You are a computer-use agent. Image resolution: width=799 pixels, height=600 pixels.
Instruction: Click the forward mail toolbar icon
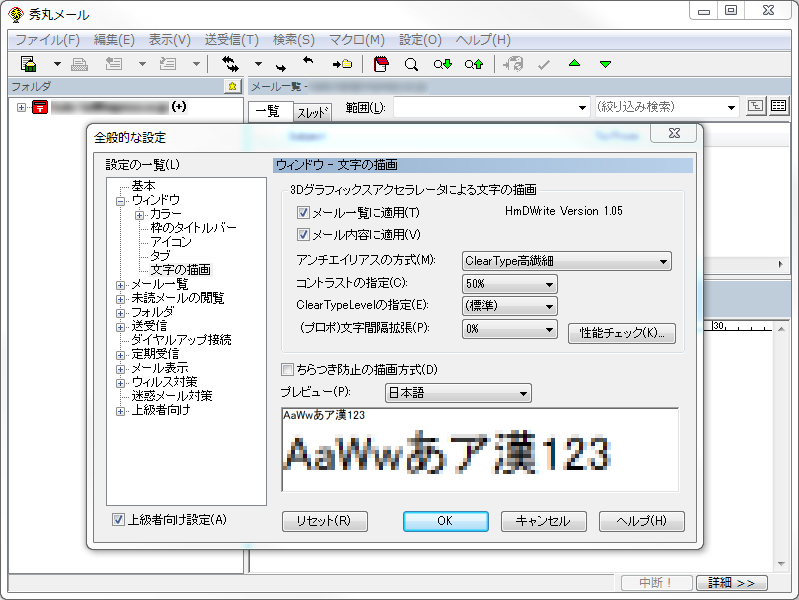168,64
